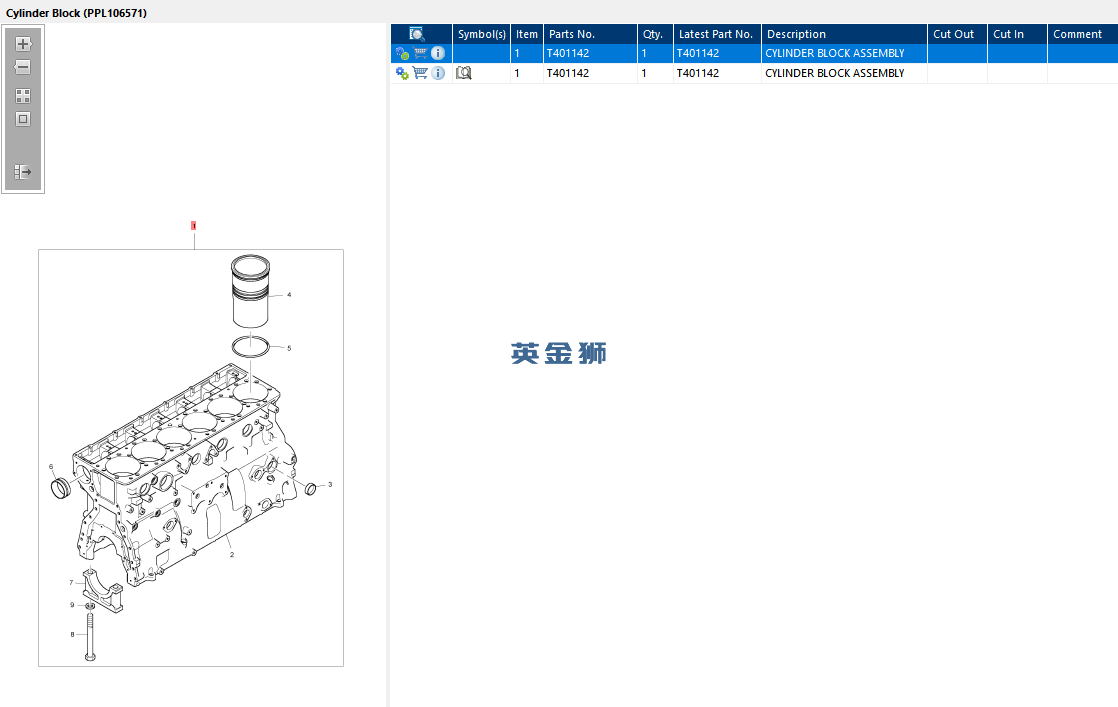Click the Parts No. column header
Image resolution: width=1118 pixels, height=707 pixels.
point(590,34)
